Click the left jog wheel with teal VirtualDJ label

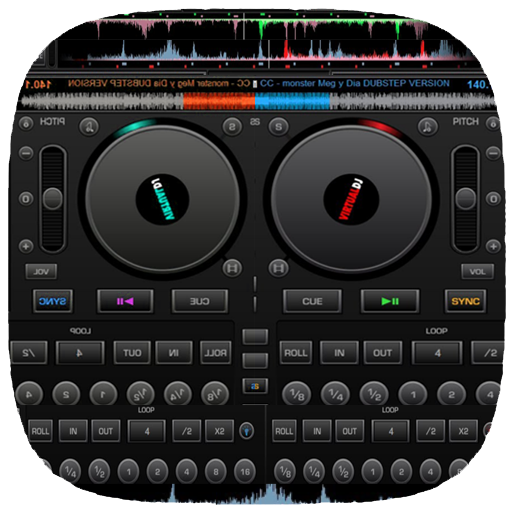pos(162,199)
